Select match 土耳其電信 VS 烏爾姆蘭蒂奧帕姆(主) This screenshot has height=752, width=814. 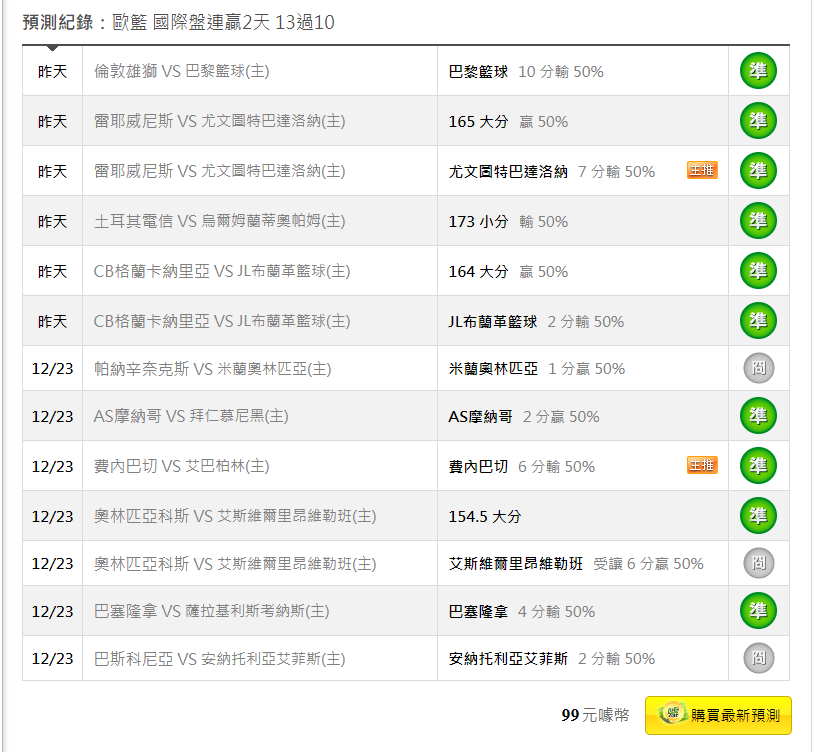coord(219,221)
